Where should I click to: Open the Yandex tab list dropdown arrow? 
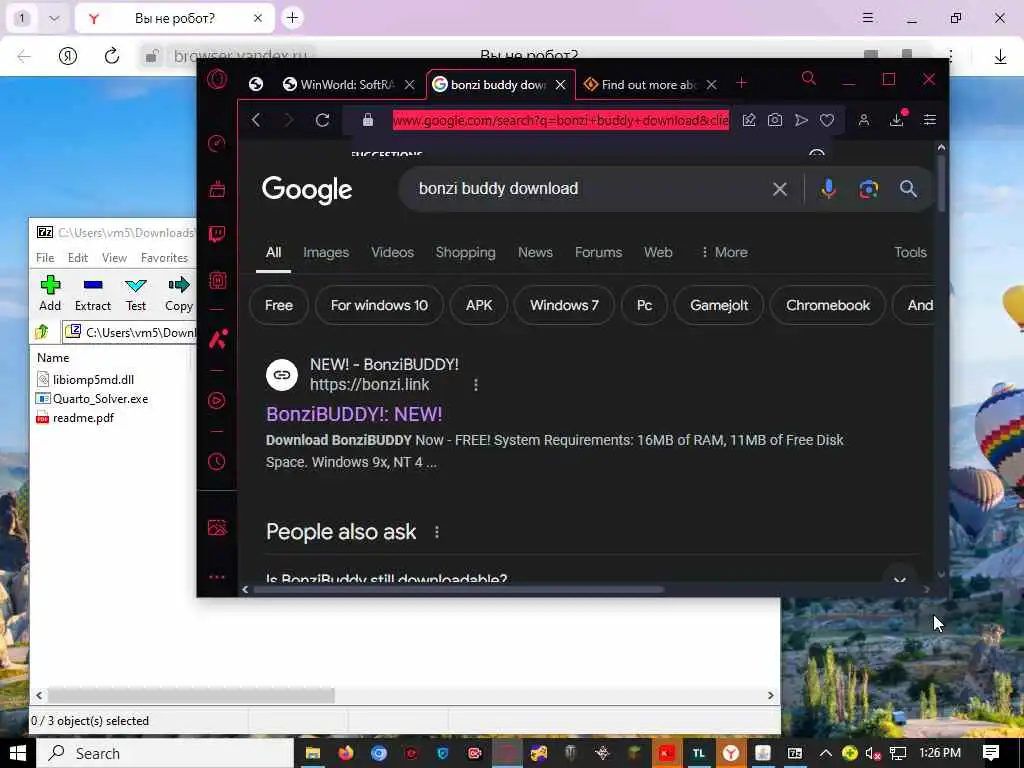[x=54, y=18]
